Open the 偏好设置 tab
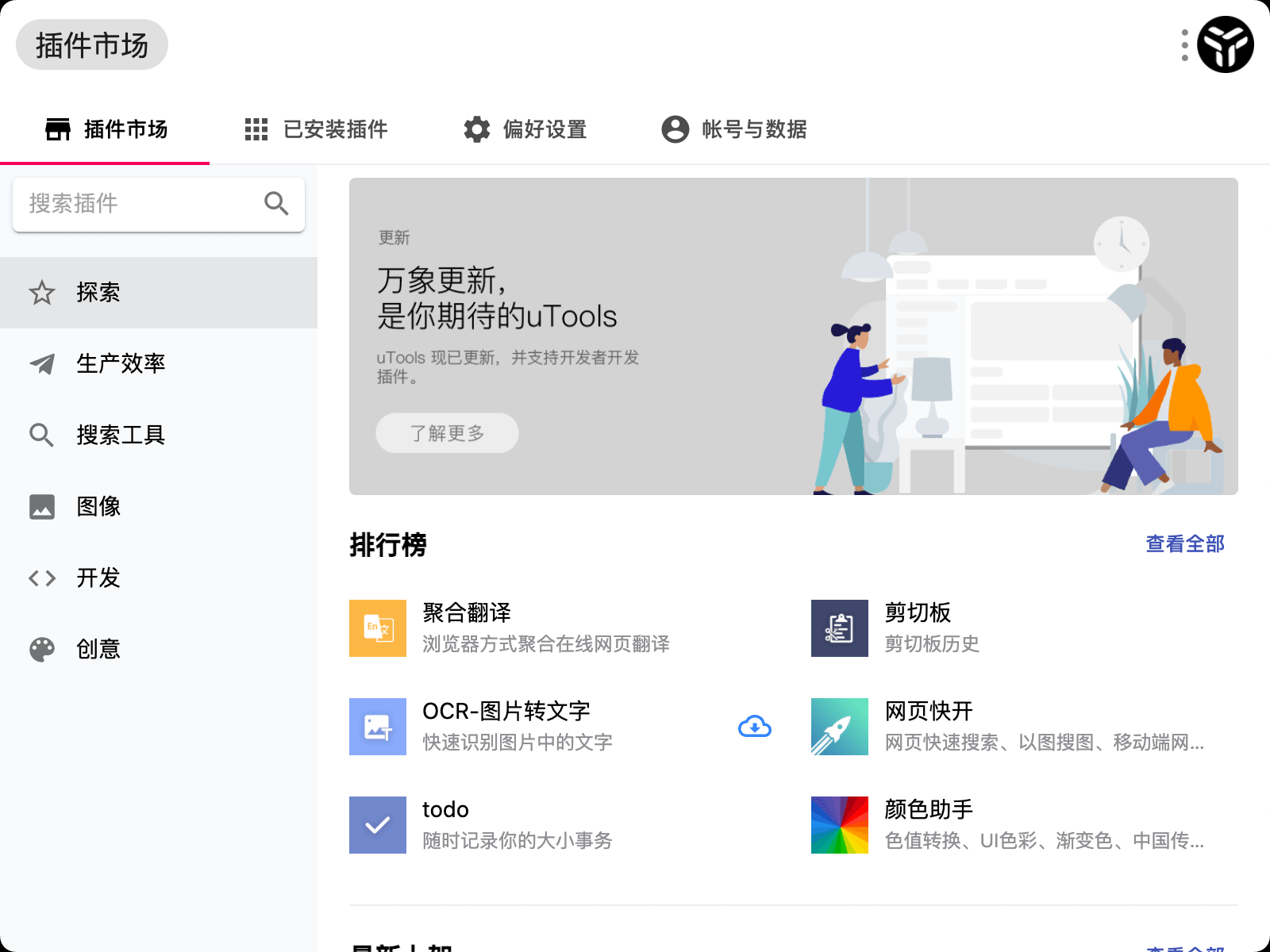Viewport: 1270px width, 952px height. pos(525,129)
